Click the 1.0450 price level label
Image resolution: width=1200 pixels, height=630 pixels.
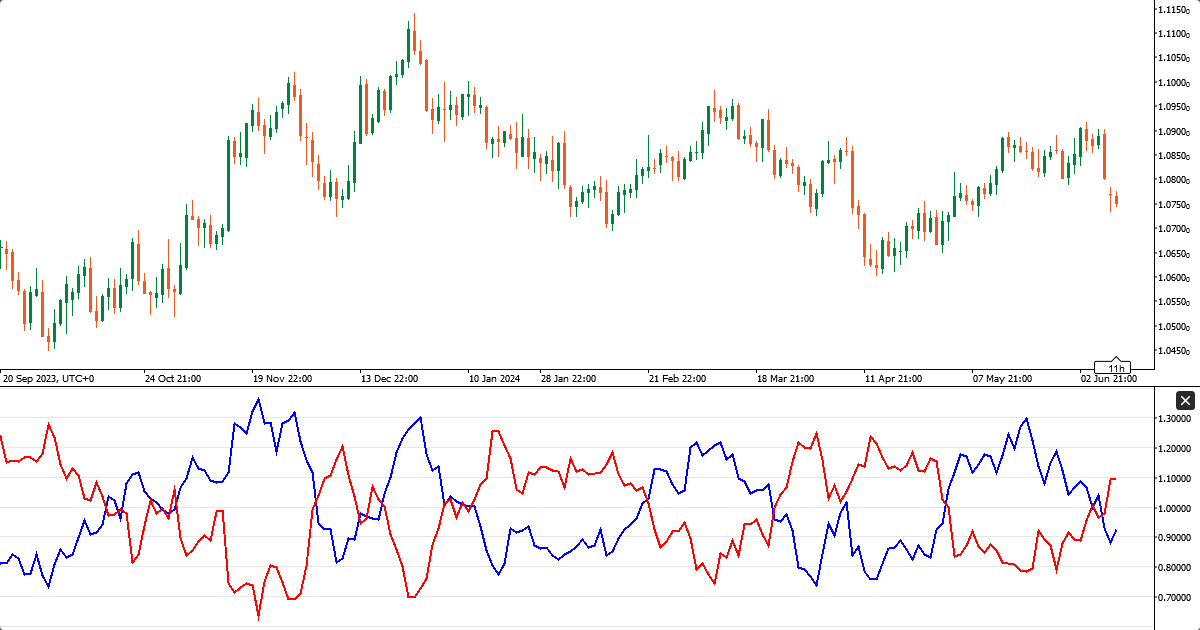[x=1173, y=351]
